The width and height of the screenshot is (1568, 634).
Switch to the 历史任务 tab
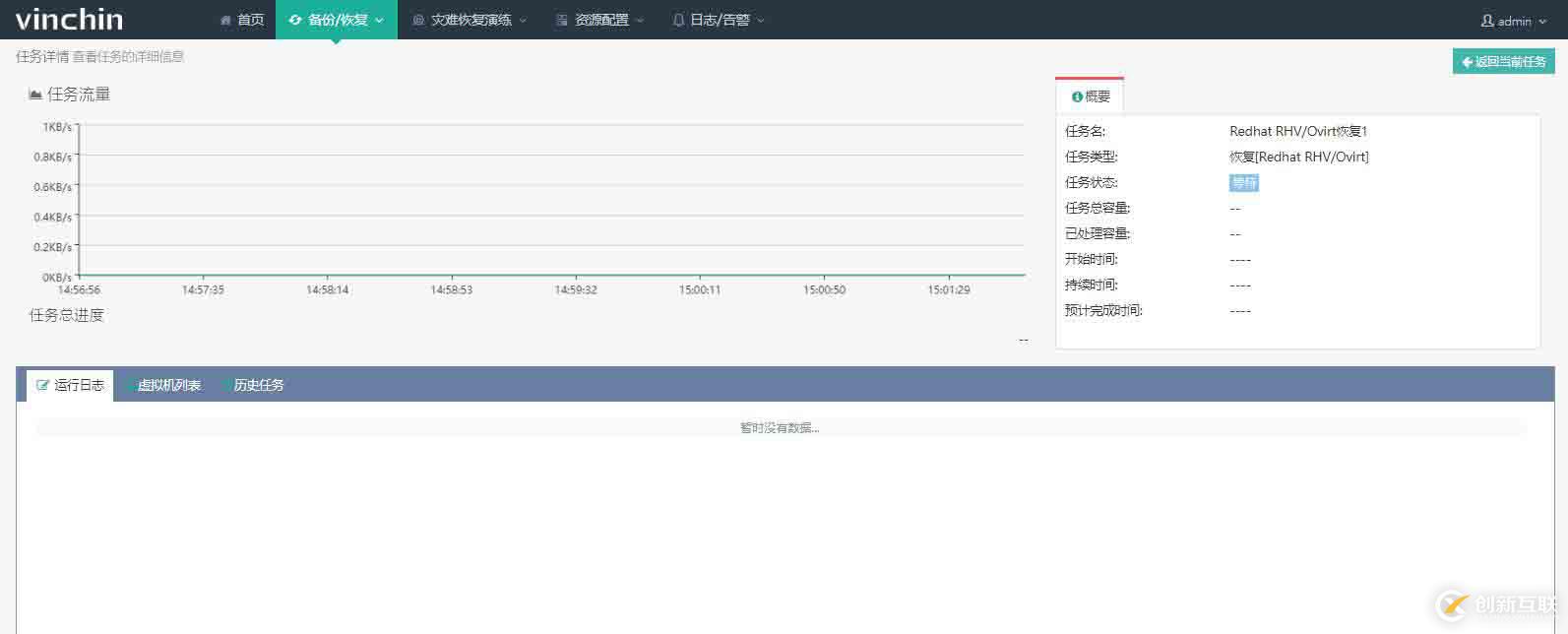coord(255,385)
